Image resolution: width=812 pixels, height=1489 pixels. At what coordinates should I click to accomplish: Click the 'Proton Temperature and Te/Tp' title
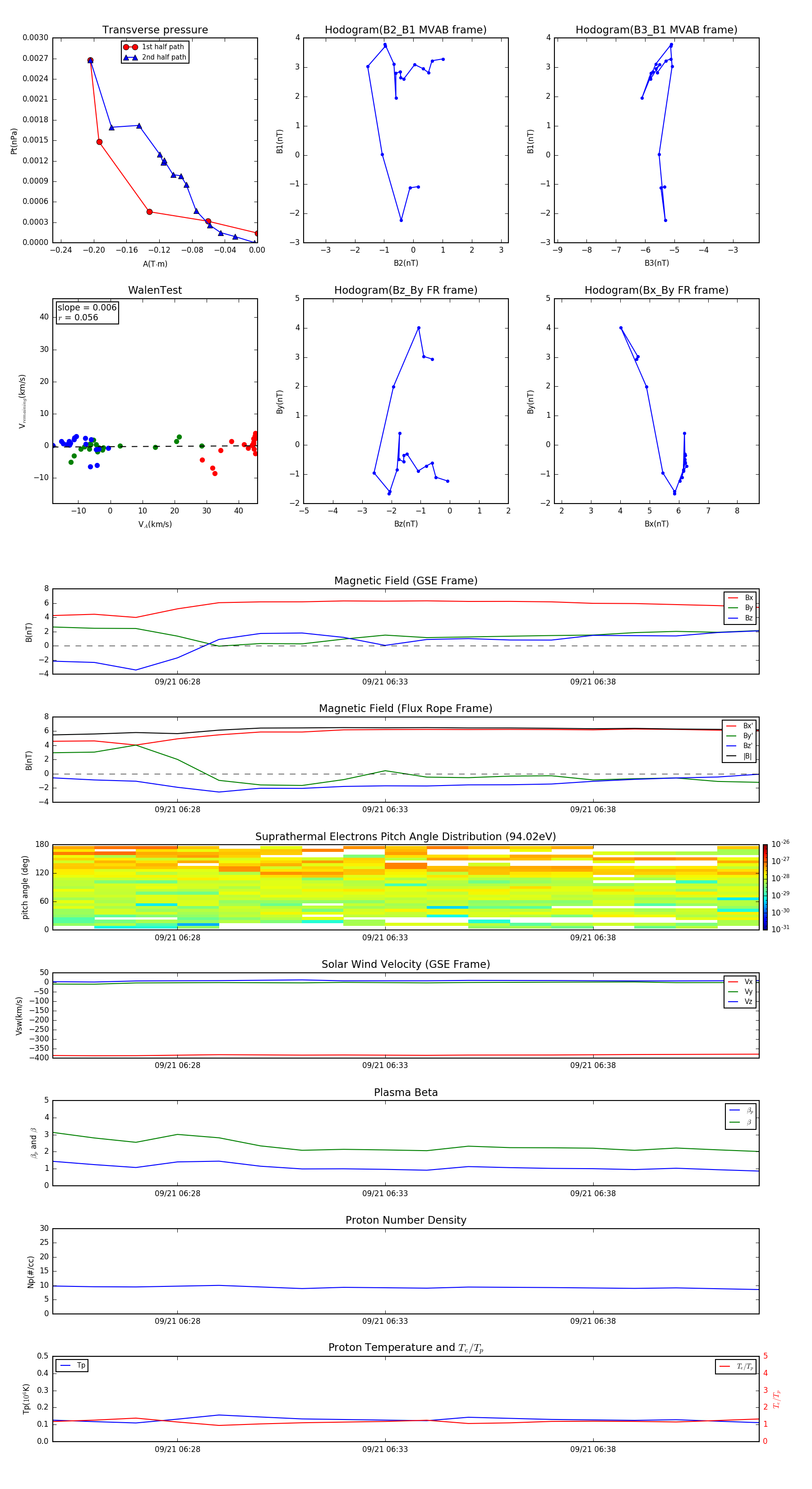tap(406, 1348)
